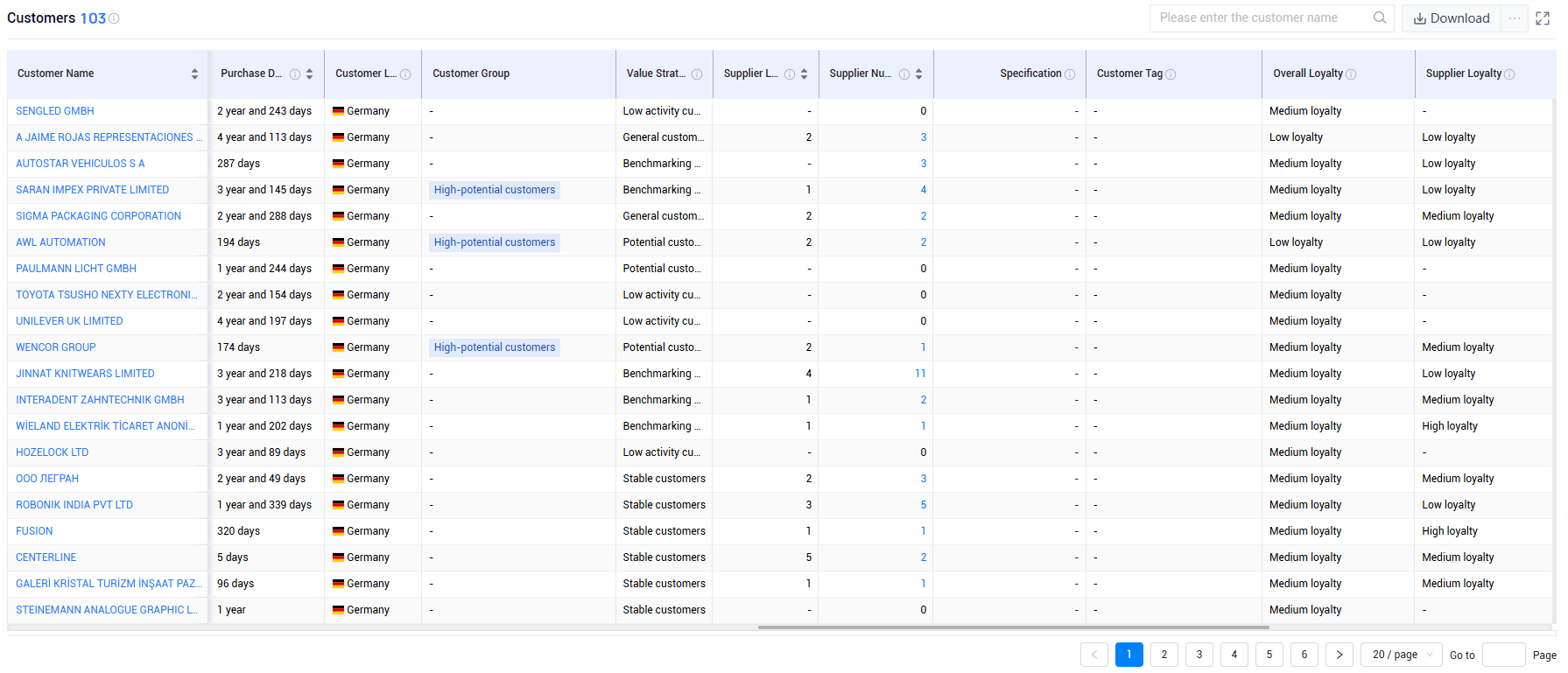
Task: Open GALERİ KRİSTAL TURİZM İNŞAAT link
Action: 109,584
